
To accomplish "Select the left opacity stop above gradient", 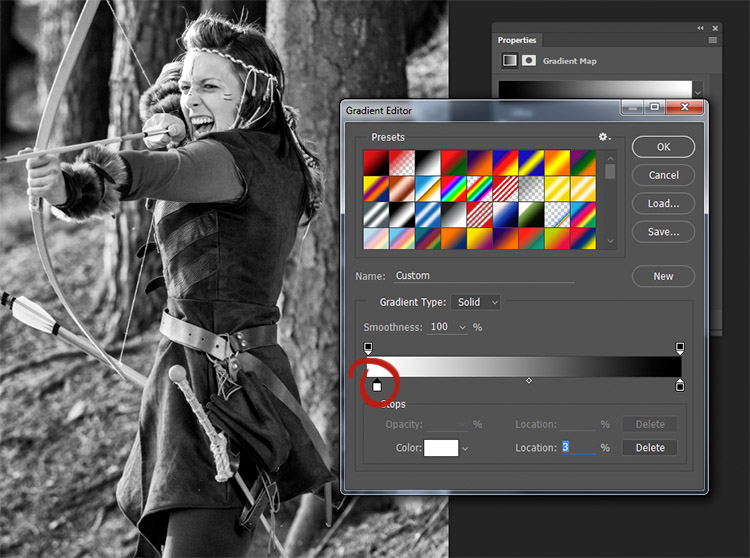I will 368,348.
